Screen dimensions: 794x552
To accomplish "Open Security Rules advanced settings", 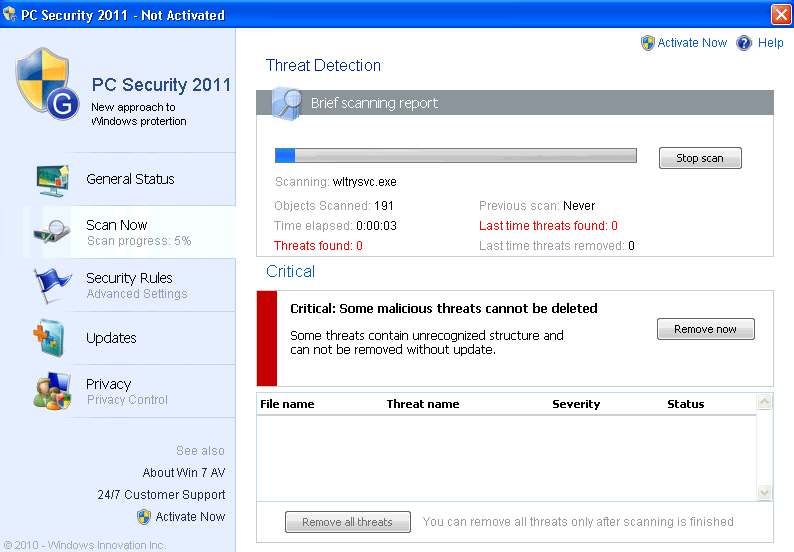I will tap(130, 285).
